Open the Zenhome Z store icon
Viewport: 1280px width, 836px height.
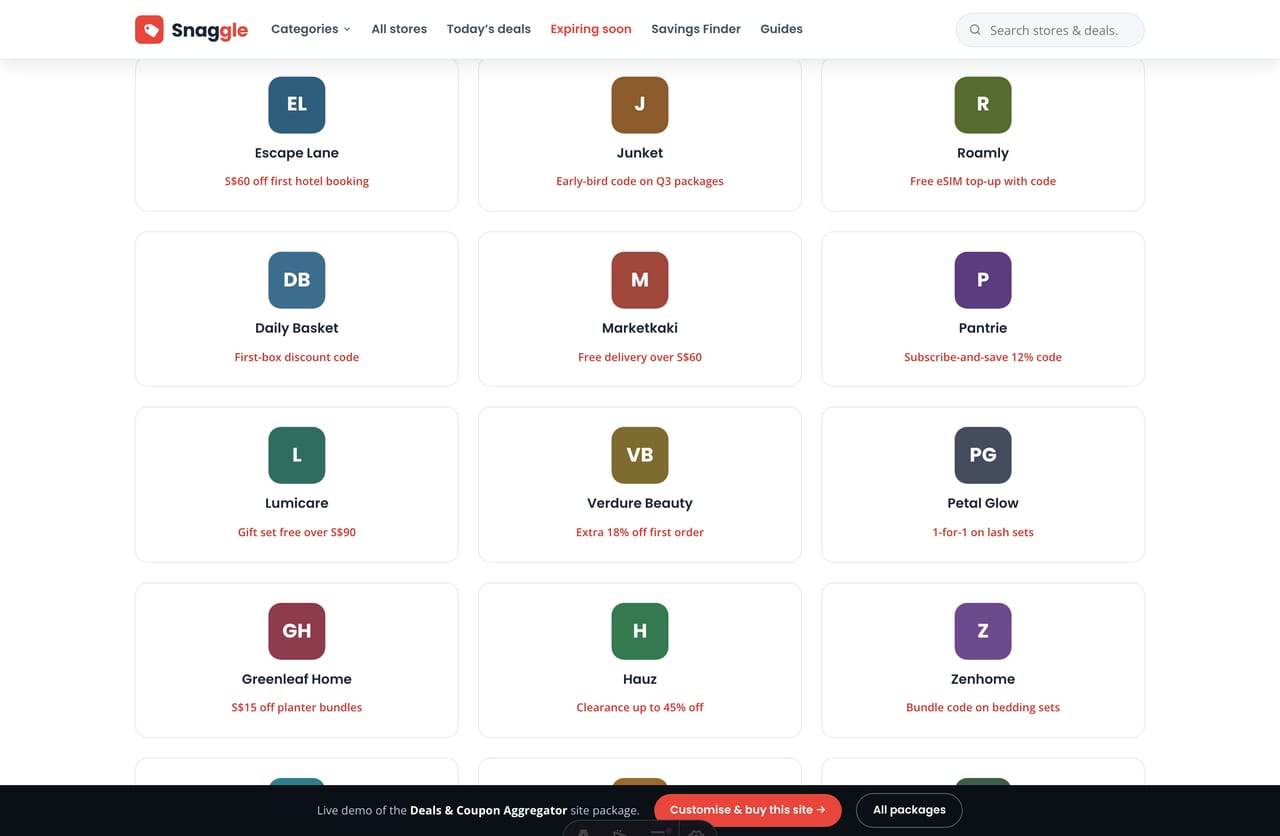coord(983,631)
